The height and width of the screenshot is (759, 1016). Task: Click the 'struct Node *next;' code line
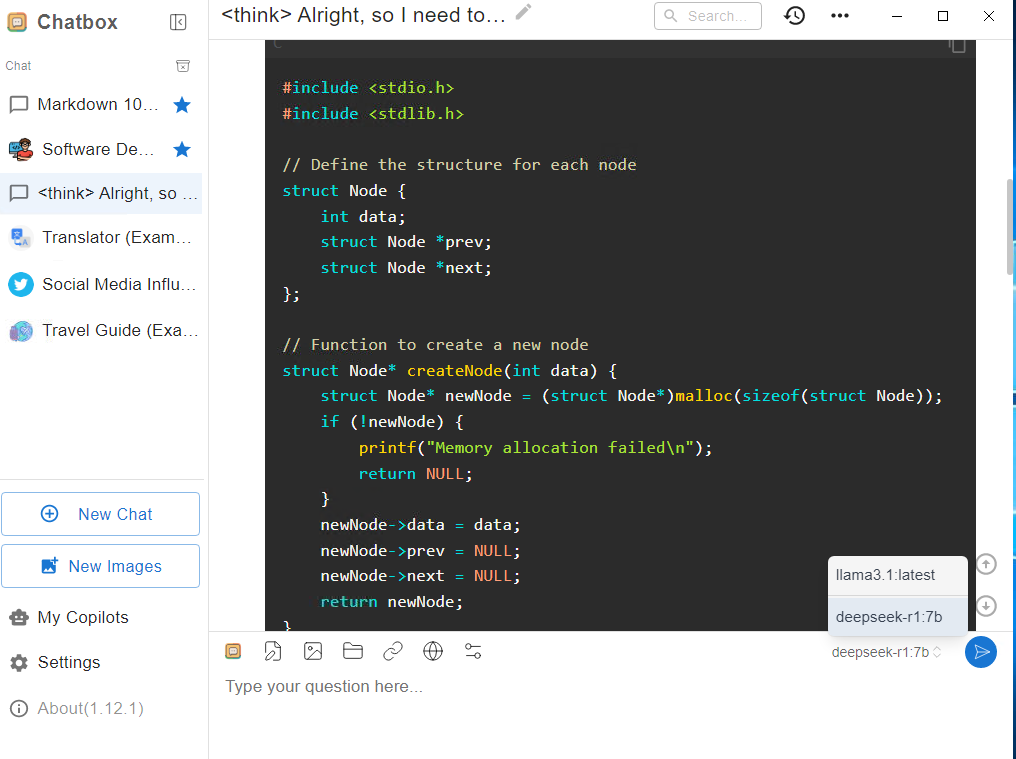406,268
